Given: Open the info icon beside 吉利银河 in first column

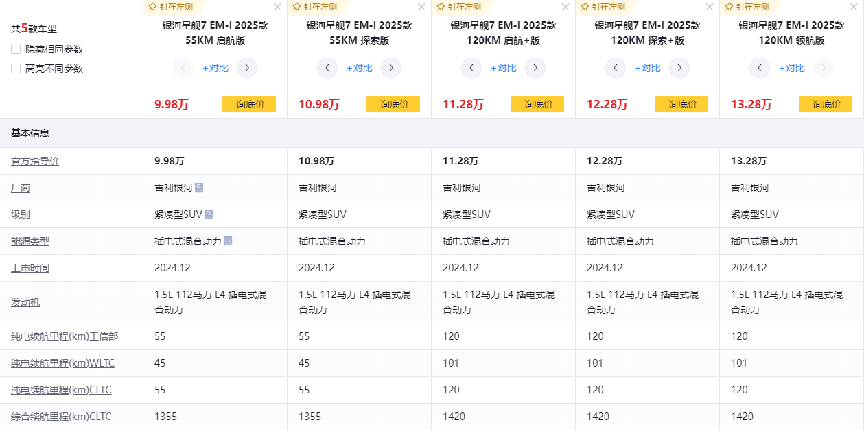Looking at the screenshot, I should point(199,187).
